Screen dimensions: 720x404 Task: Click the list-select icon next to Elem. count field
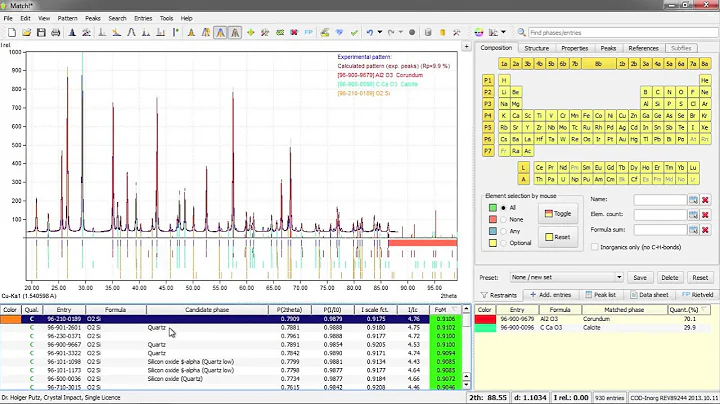point(693,214)
